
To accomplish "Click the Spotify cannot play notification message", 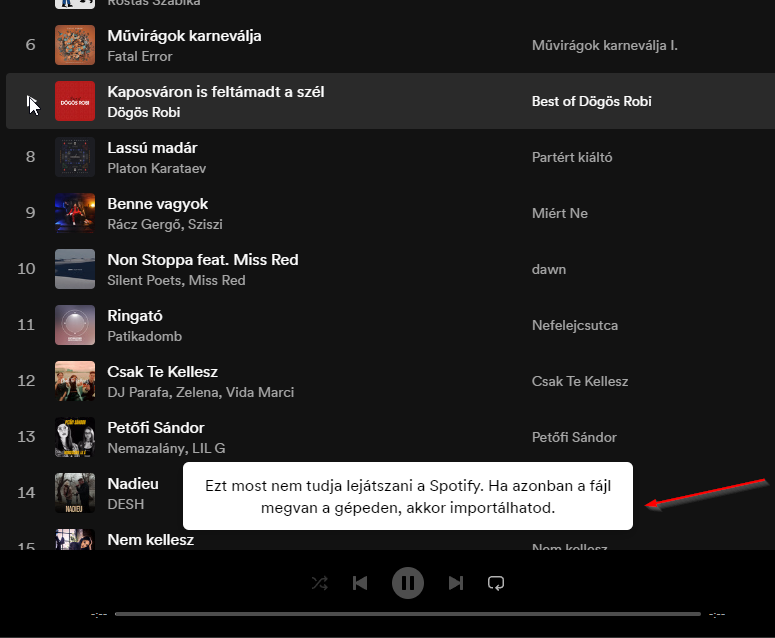I will tap(408, 496).
